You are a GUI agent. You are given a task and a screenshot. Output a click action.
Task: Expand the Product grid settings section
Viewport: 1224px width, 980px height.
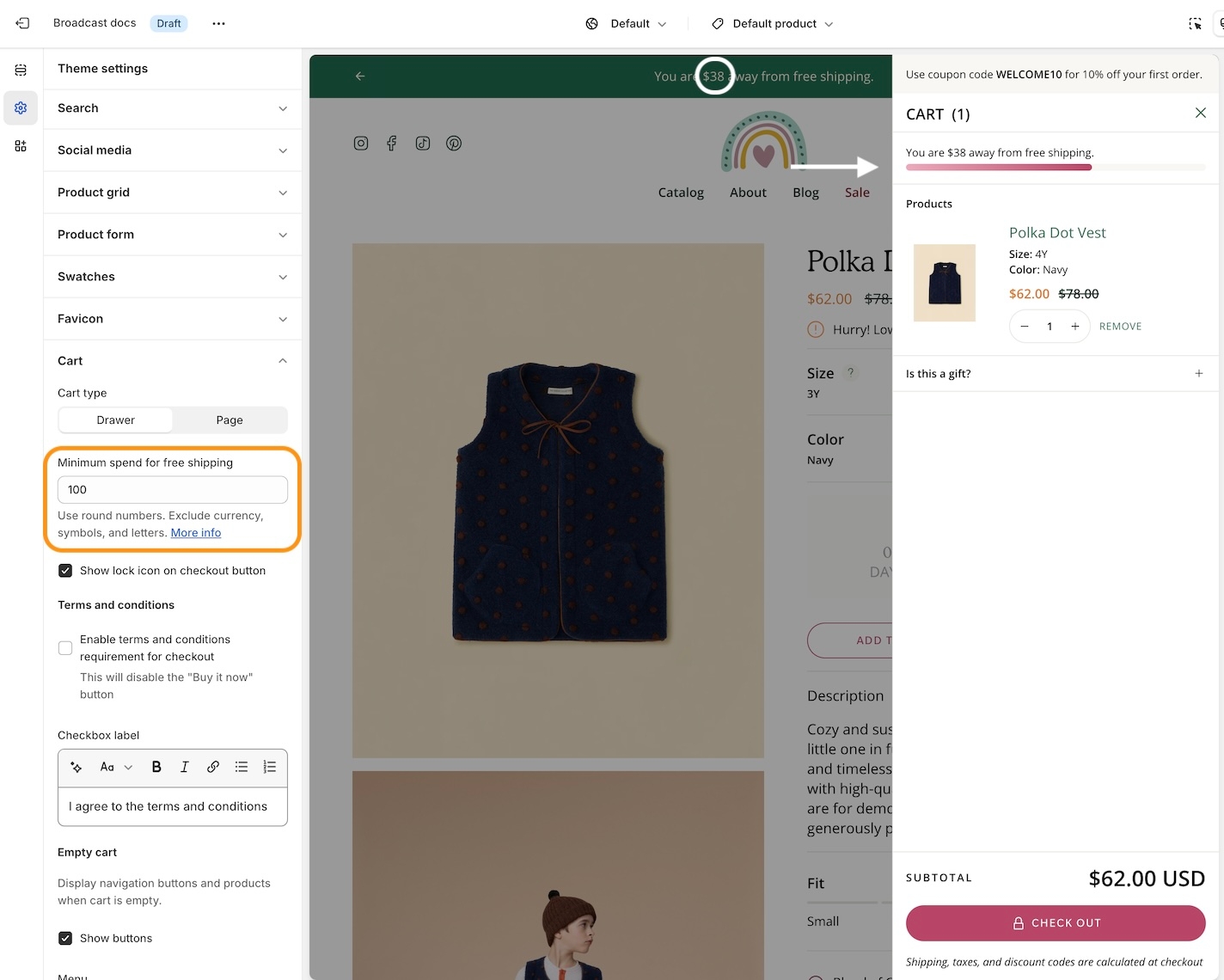click(x=172, y=193)
